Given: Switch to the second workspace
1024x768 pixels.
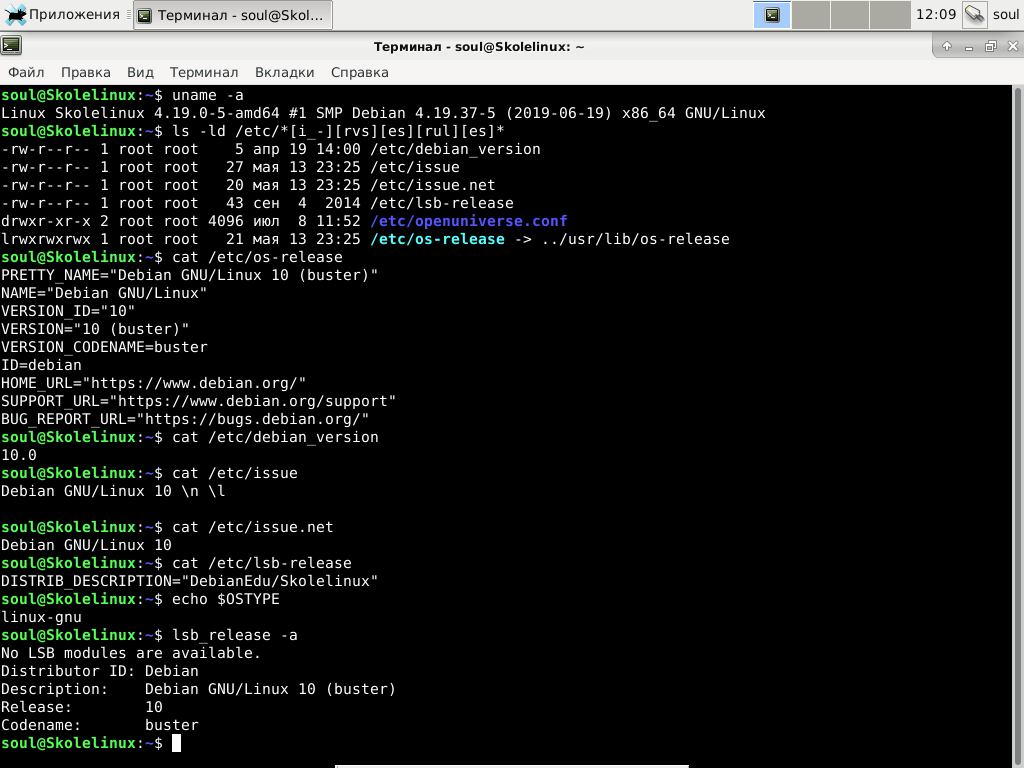Looking at the screenshot, I should [x=810, y=15].
